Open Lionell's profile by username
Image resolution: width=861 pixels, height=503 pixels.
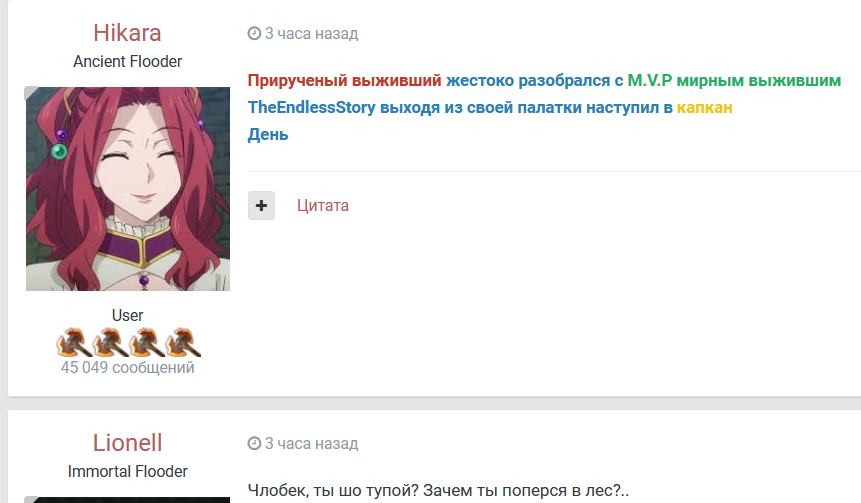(x=127, y=443)
